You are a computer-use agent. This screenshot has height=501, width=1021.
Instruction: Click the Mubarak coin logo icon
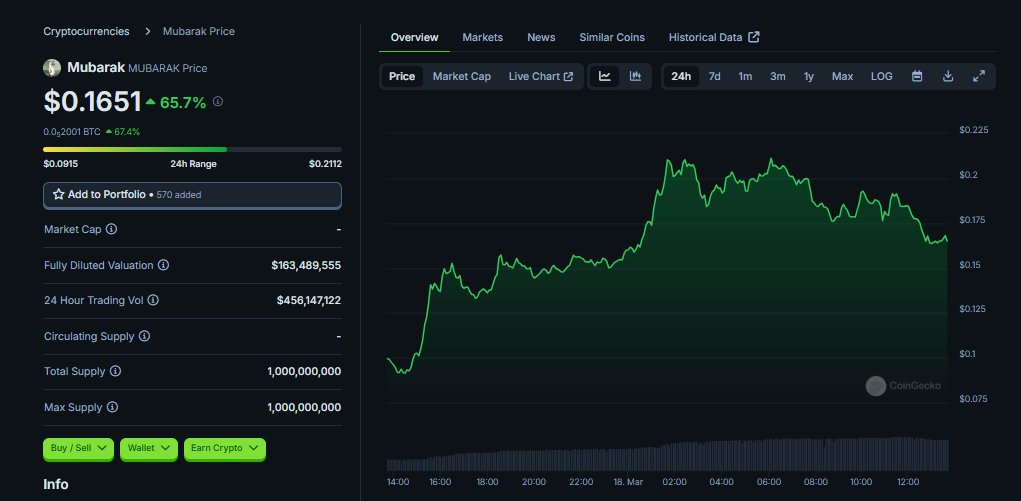coord(52,68)
